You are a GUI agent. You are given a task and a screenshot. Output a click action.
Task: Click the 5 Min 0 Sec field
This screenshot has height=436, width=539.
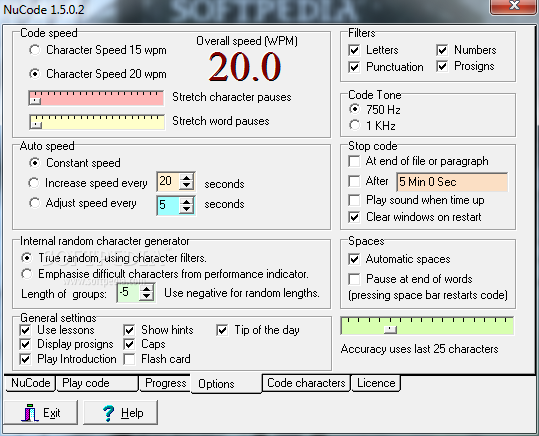[x=452, y=182]
